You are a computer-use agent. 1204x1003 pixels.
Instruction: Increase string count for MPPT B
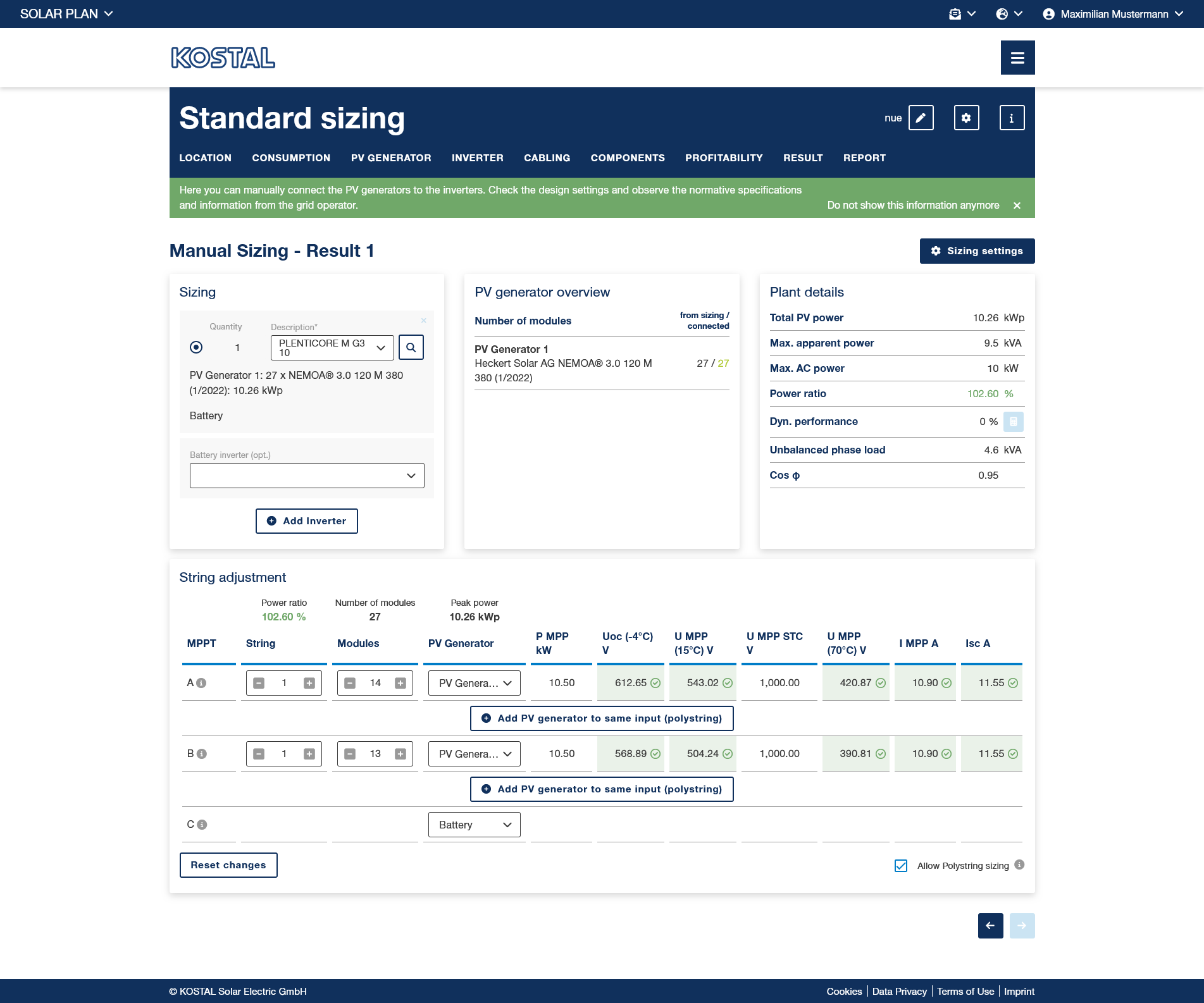point(309,754)
